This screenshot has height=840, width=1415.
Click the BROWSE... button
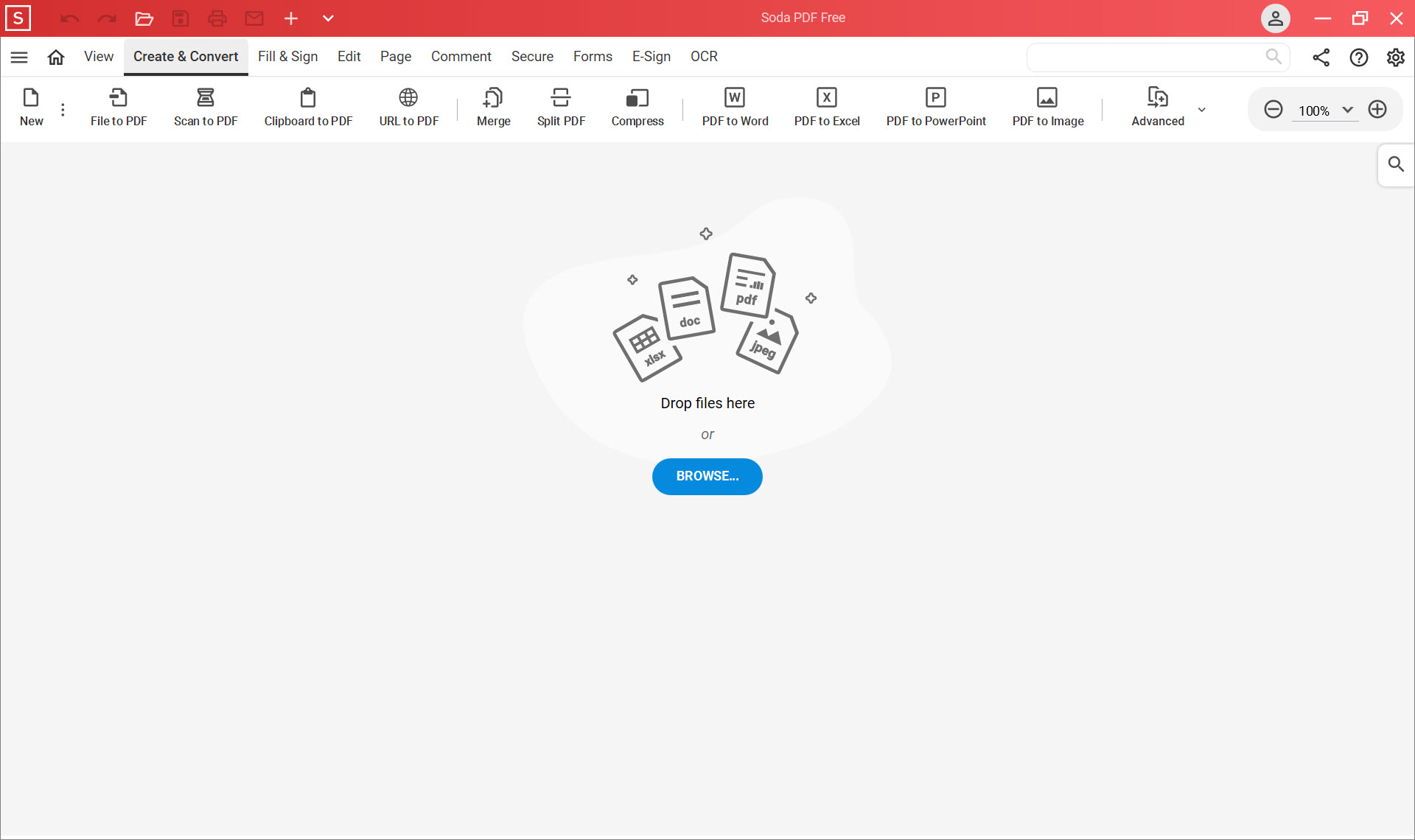pos(707,477)
